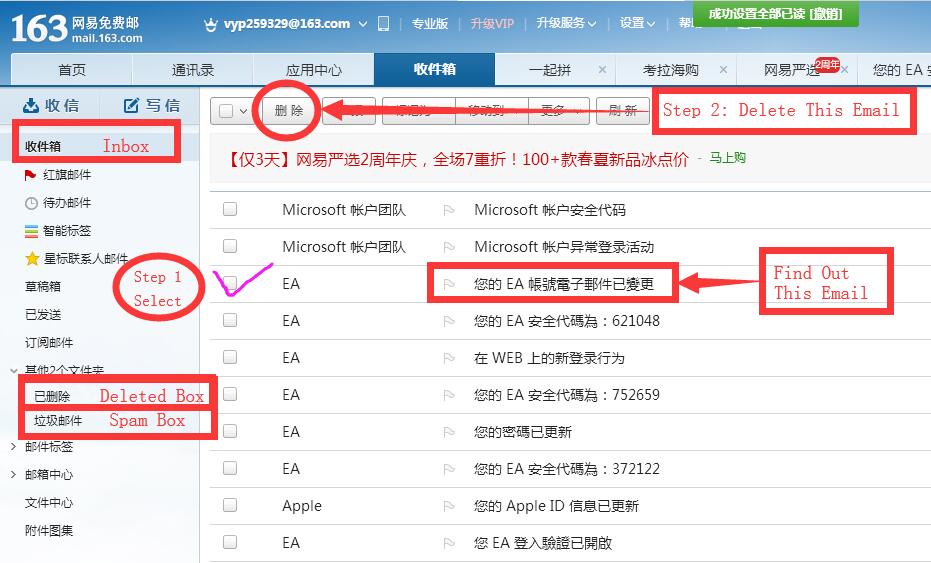Switch to the 一起拼 tab
The height and width of the screenshot is (563, 931).
(x=550, y=69)
